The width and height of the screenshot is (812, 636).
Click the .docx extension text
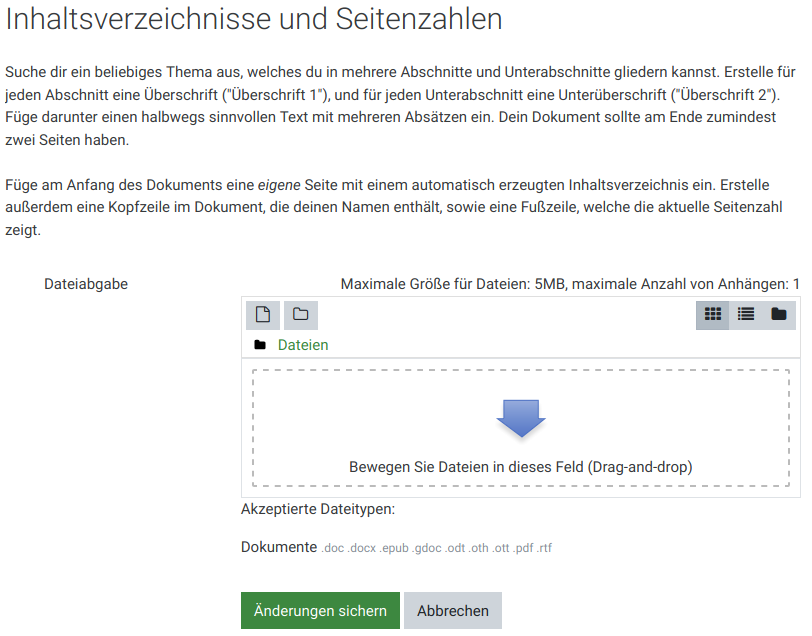click(x=361, y=549)
